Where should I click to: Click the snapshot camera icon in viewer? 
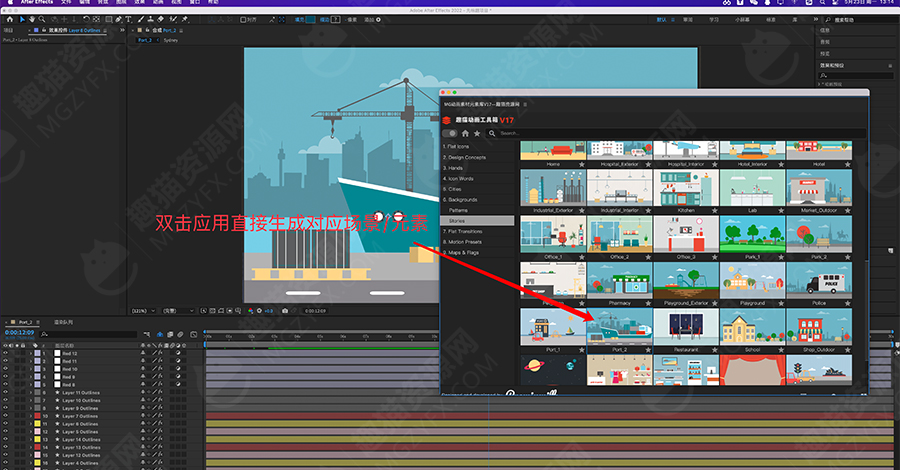285,310
